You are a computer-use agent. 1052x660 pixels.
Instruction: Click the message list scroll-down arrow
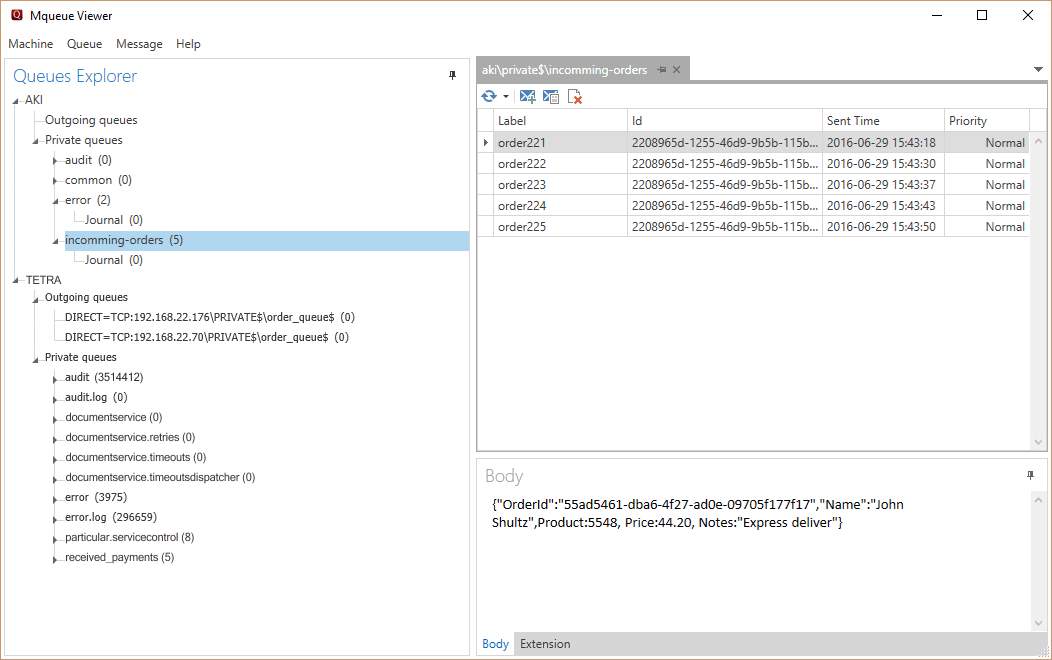pyautogui.click(x=1038, y=442)
